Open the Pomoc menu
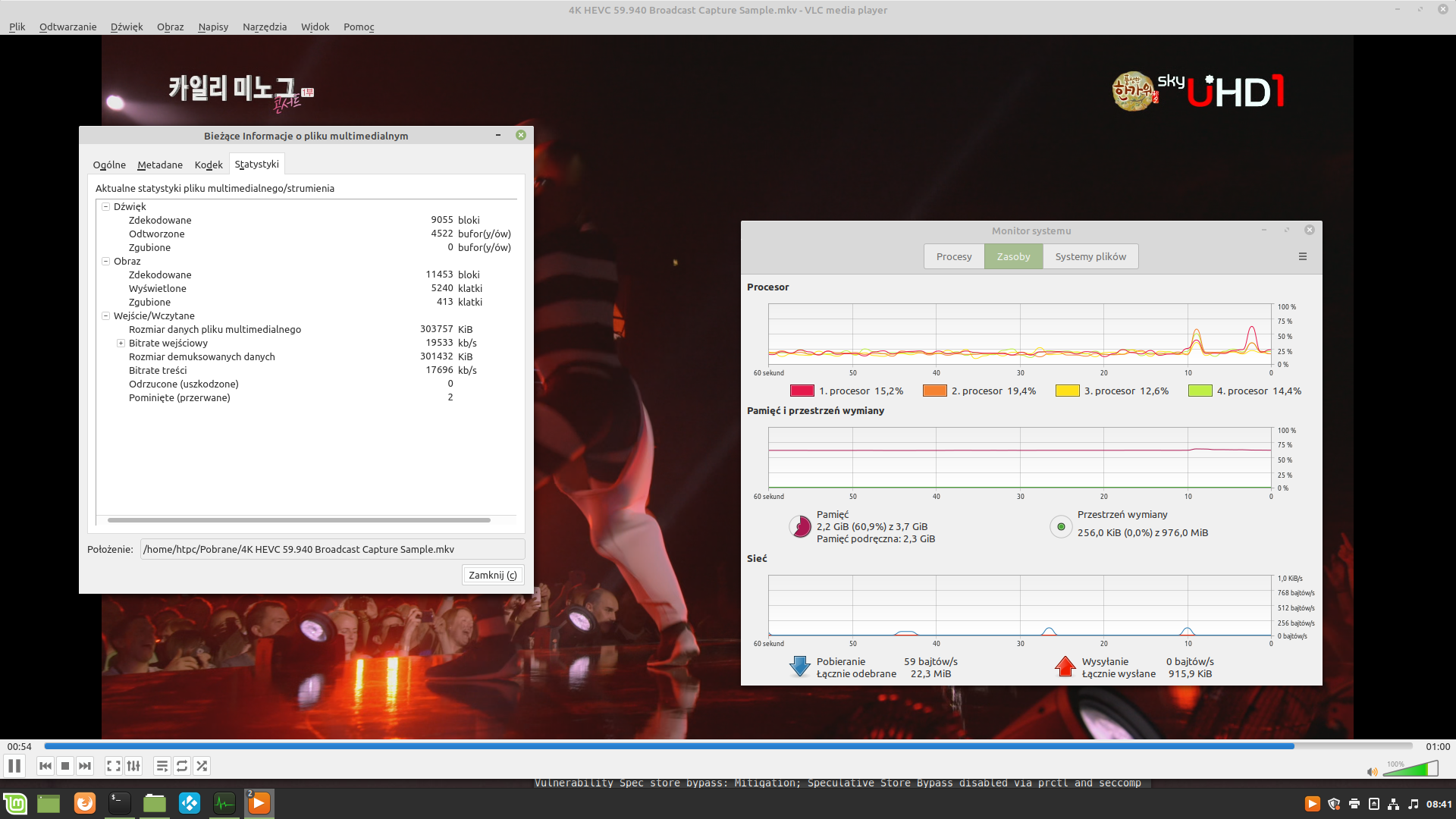This screenshot has height=819, width=1456. click(359, 27)
